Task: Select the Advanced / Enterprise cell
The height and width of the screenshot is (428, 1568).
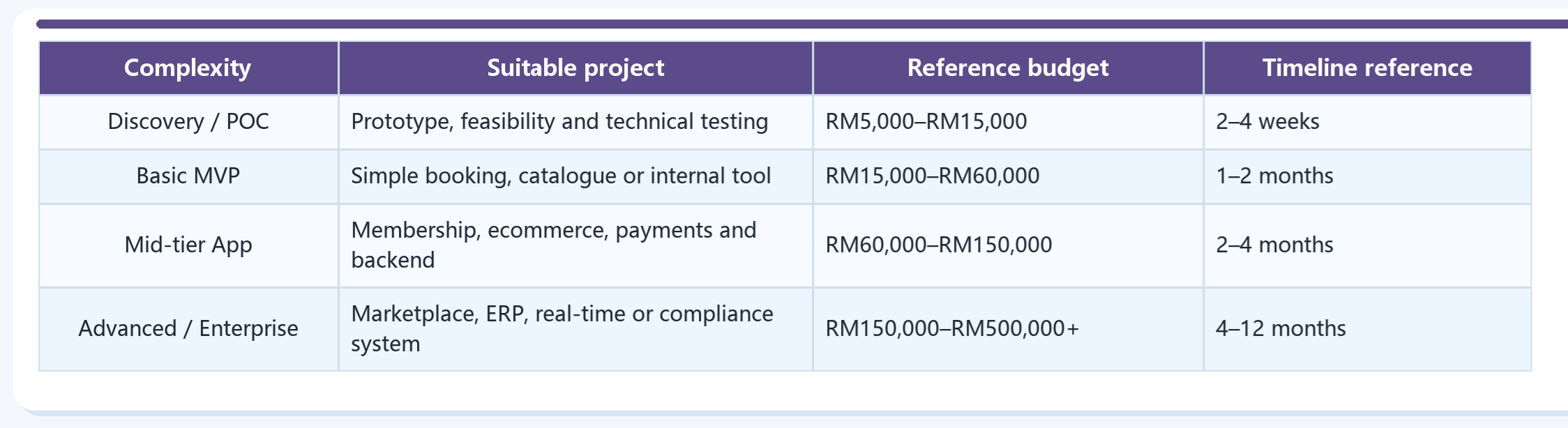Action: (188, 328)
